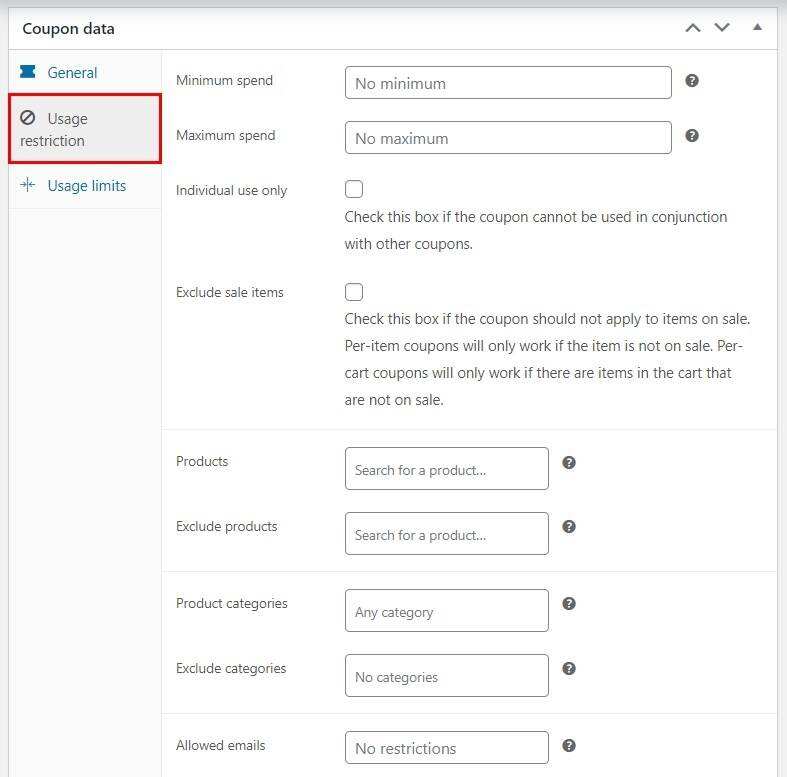Check the Exclude sale items box
The image size is (787, 777).
tap(354, 292)
